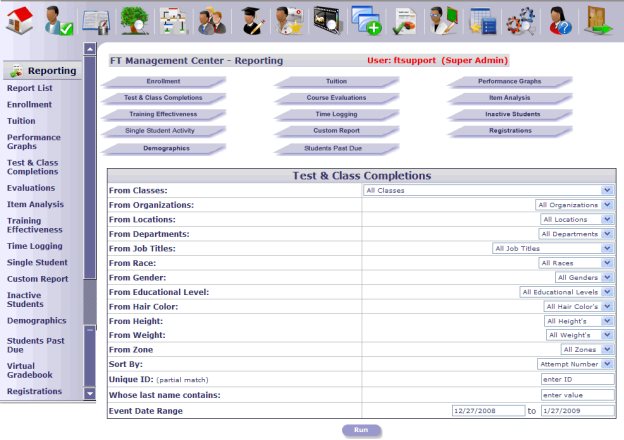Image resolution: width=624 pixels, height=440 pixels.
Task: Open Evaluations link in the sidebar
Action: tap(31, 188)
